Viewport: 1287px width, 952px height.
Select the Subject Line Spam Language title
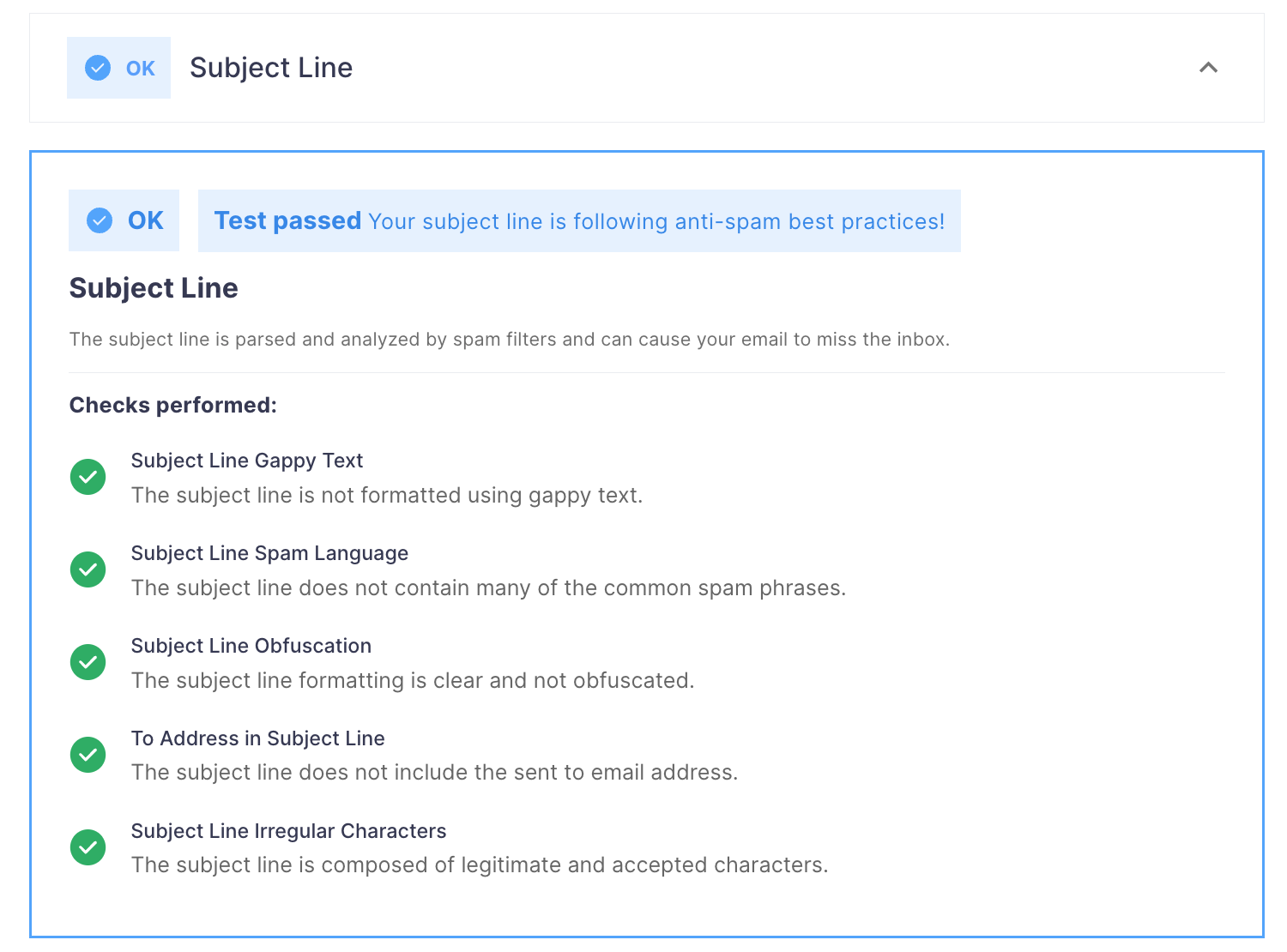tap(269, 553)
